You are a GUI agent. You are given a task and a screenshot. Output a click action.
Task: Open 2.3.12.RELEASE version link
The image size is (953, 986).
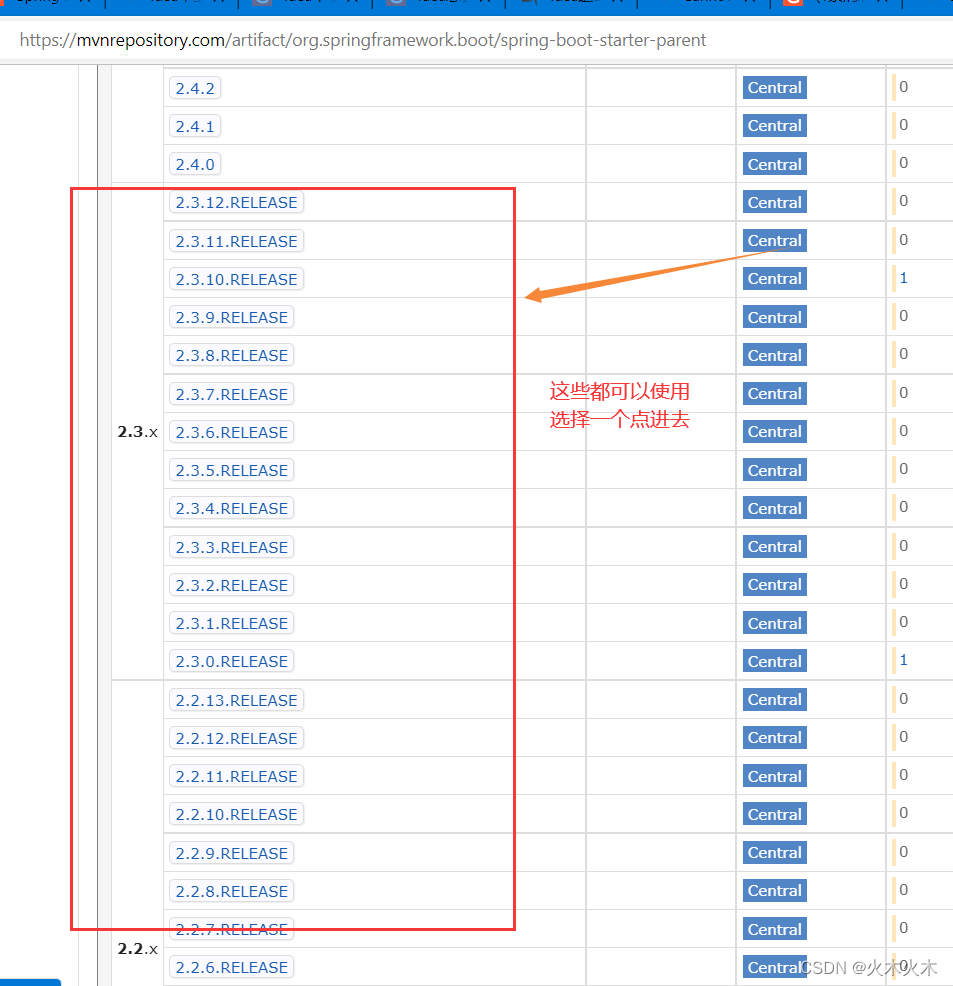tap(236, 202)
